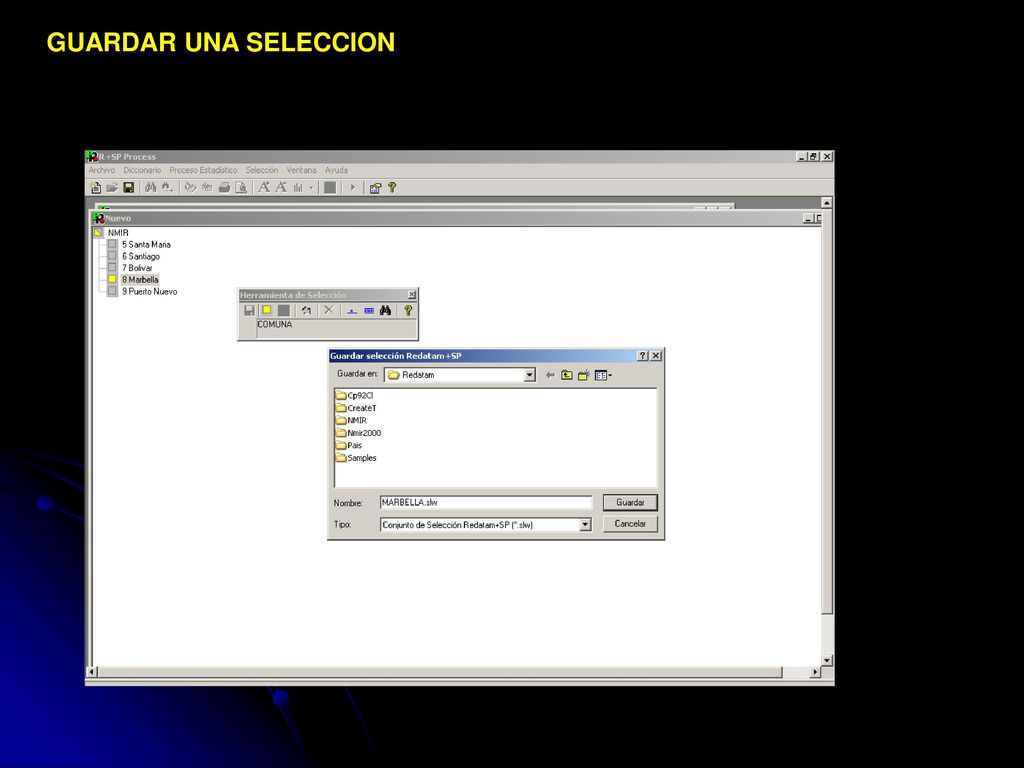This screenshot has height=768, width=1024.
Task: Click the COMUNA entry in selection tool
Action: (275, 325)
